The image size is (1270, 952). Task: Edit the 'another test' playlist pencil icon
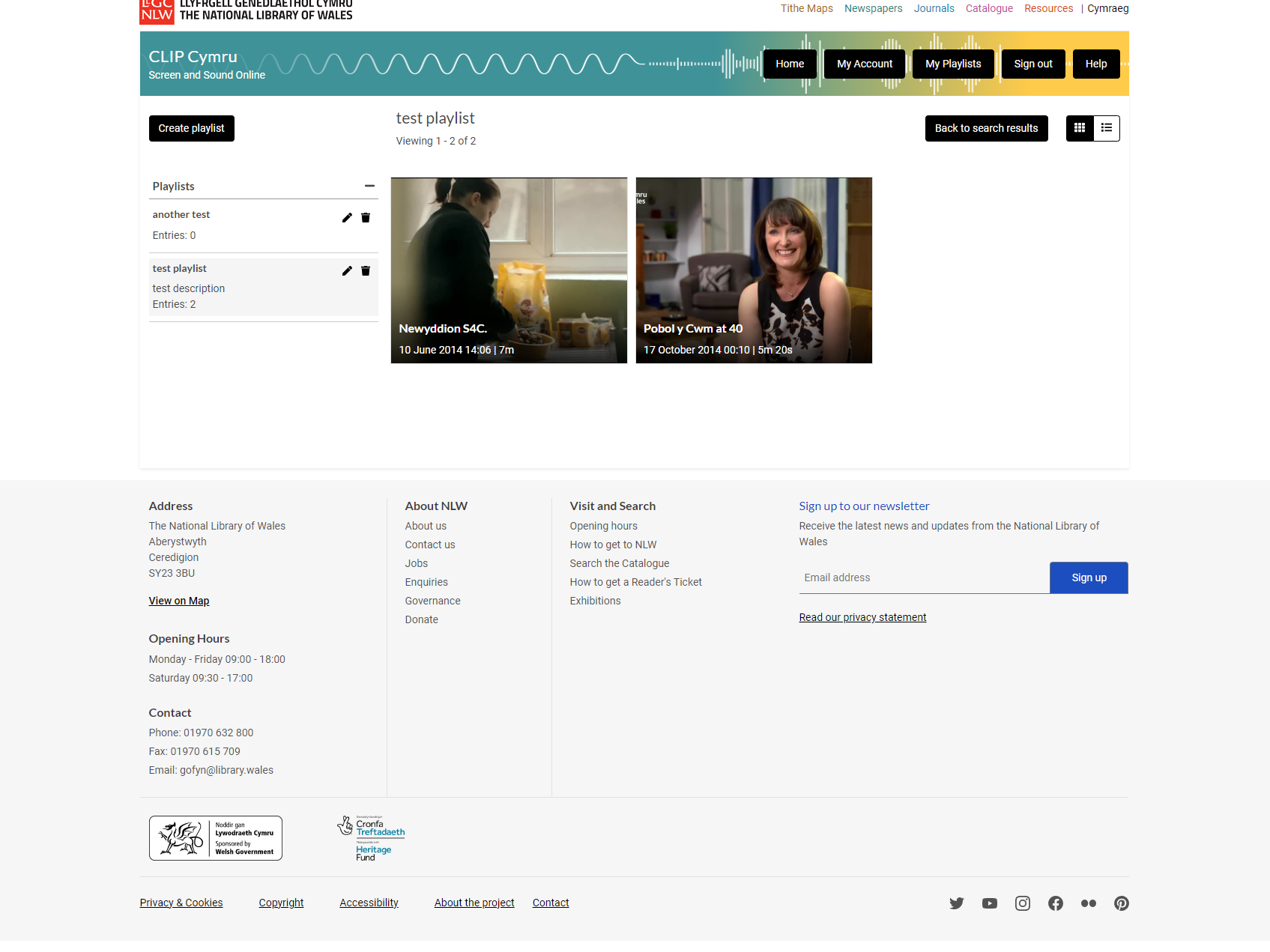pyautogui.click(x=347, y=218)
